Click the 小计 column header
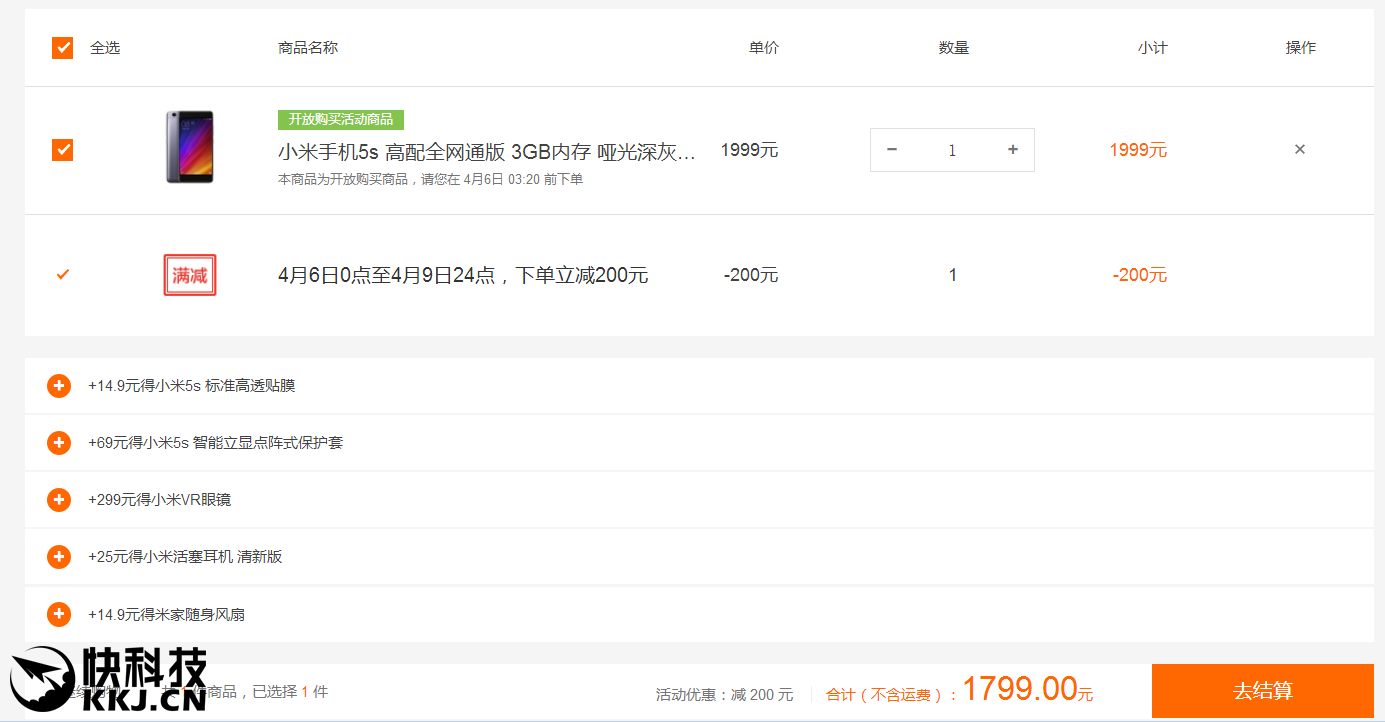The image size is (1385, 722). 1153,48
